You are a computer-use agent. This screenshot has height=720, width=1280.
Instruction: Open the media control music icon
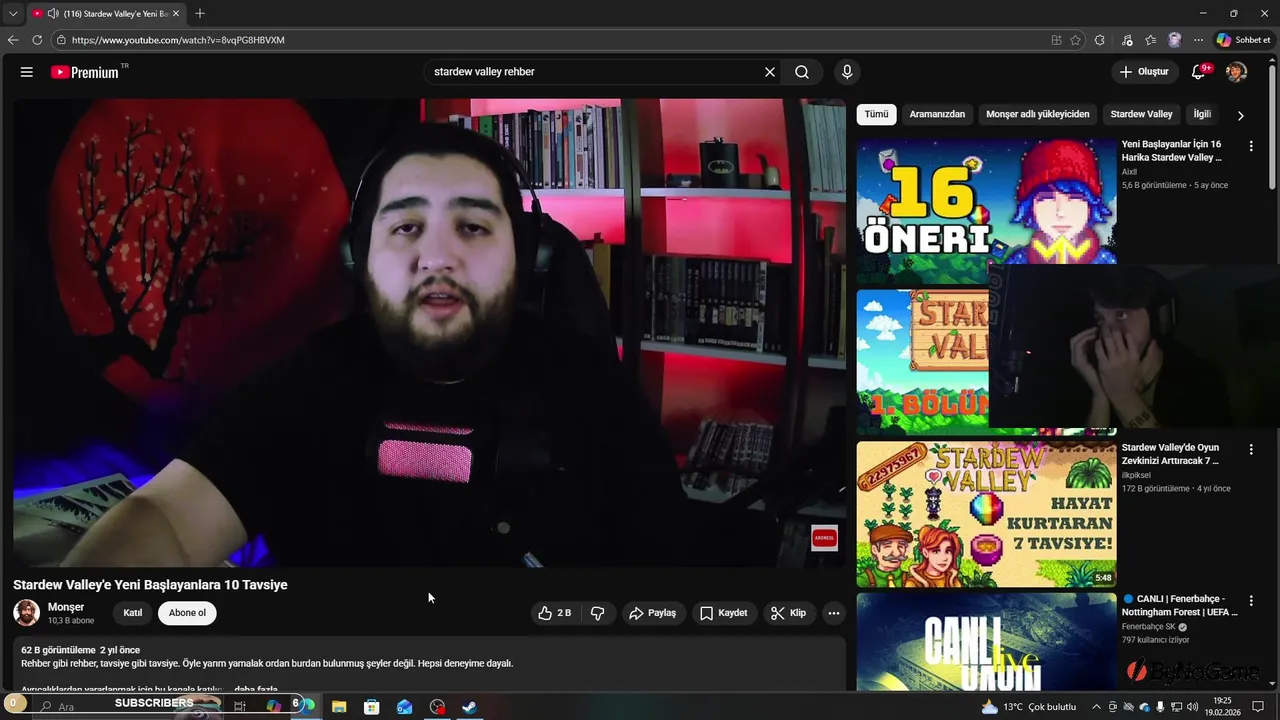[1127, 40]
